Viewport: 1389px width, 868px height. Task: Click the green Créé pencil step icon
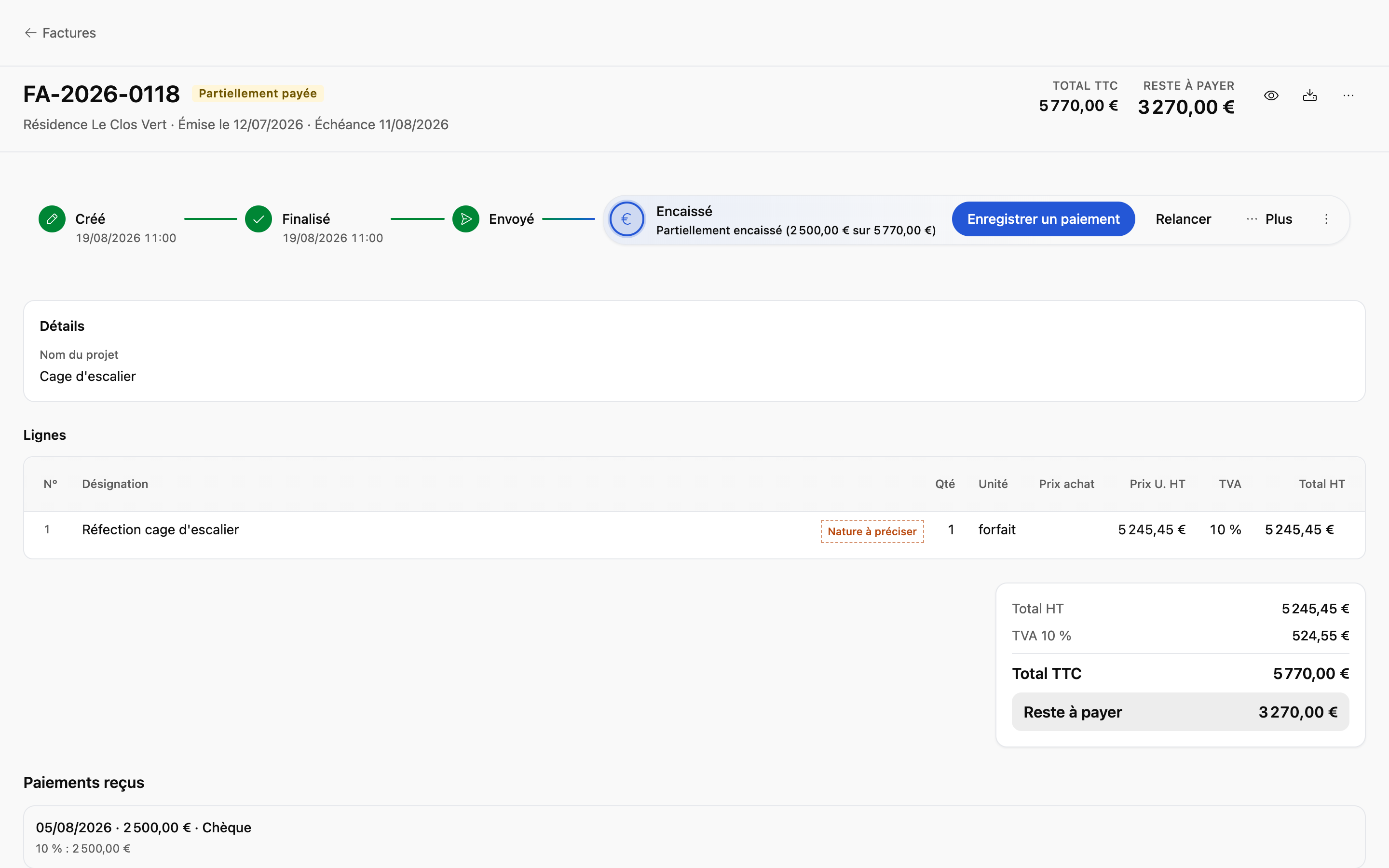pos(52,219)
